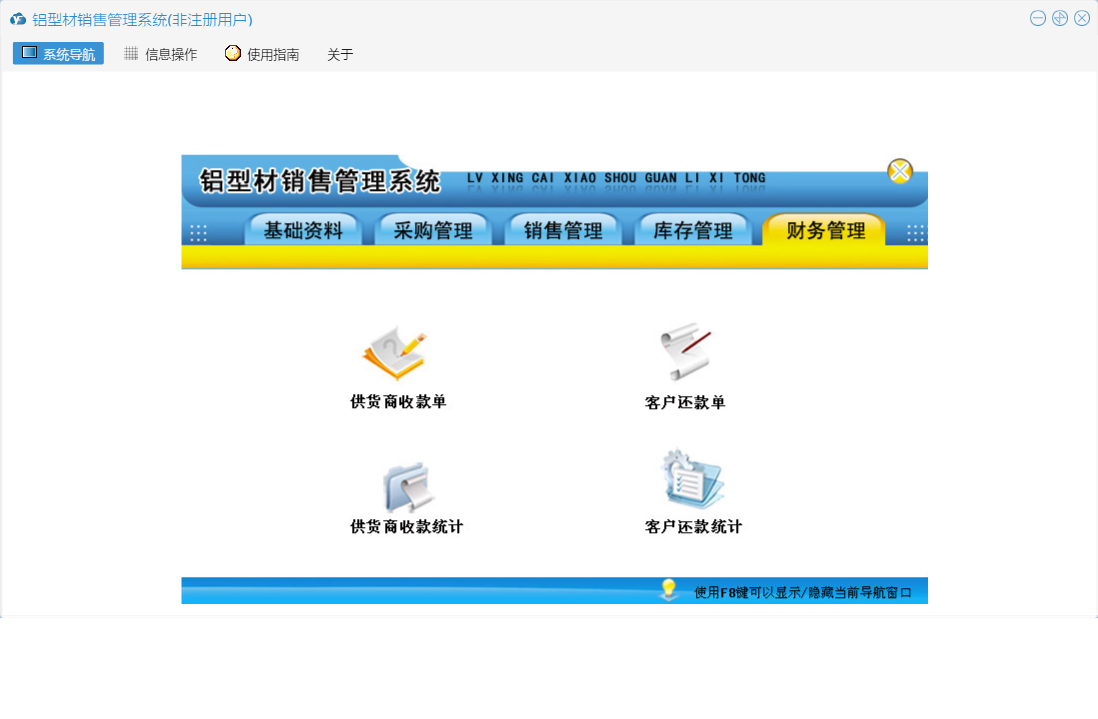Click the 供货商收款单 label
Image resolution: width=1098 pixels, height=719 pixels.
tap(398, 401)
